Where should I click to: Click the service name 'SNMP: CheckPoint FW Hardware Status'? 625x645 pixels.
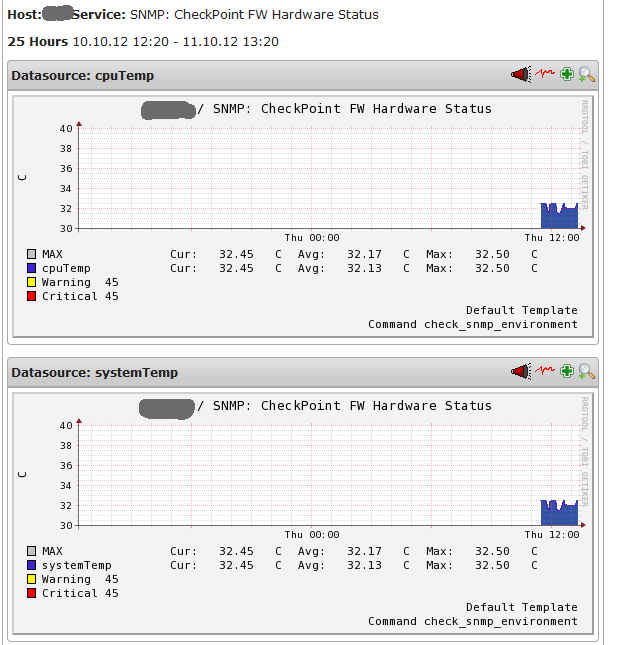[254, 15]
